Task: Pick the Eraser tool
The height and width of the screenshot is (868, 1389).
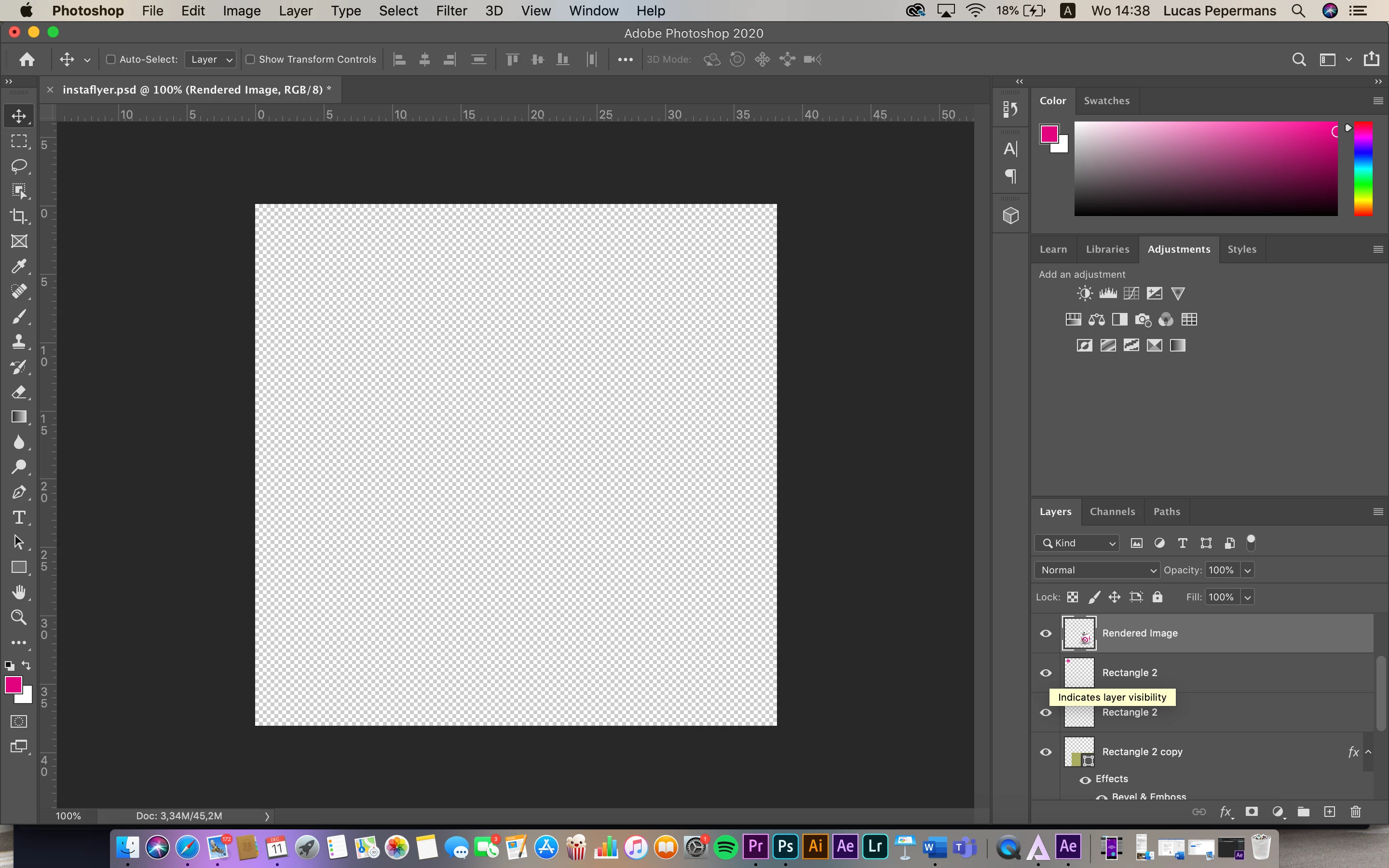Action: pos(19,392)
